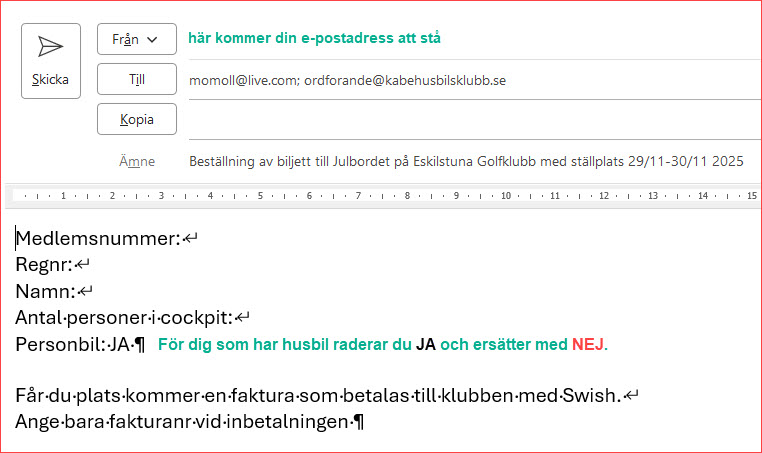Click the Kopia button
Screen dimensions: 762x453
pyautogui.click(x=137, y=119)
